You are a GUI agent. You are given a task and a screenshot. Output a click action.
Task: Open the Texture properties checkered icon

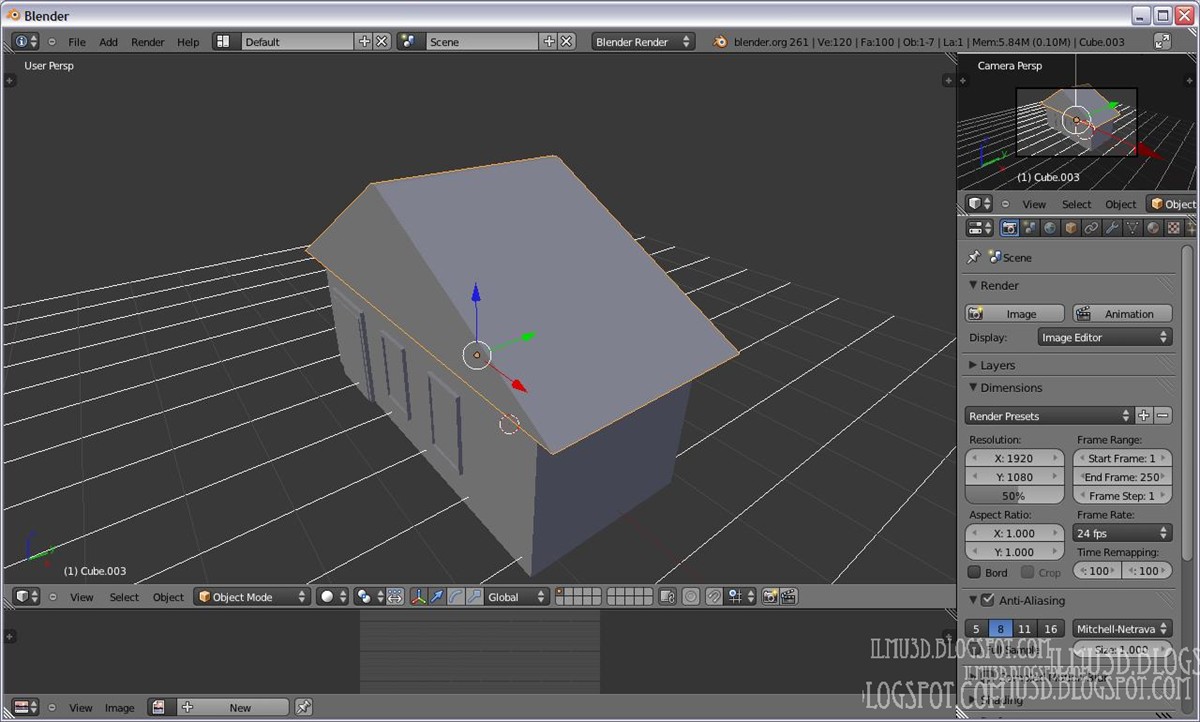tap(1172, 227)
